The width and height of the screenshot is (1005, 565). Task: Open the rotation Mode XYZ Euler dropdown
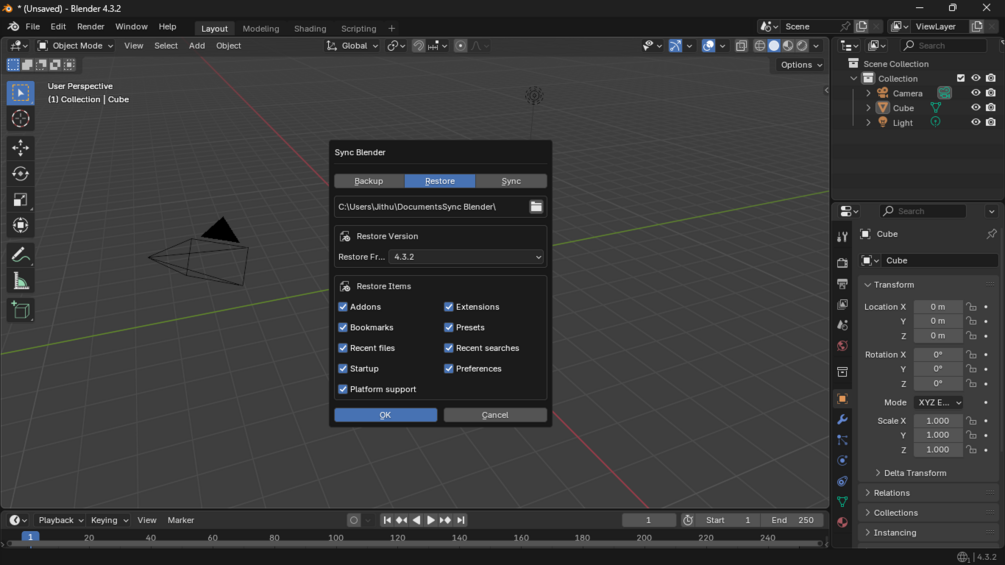(938, 402)
